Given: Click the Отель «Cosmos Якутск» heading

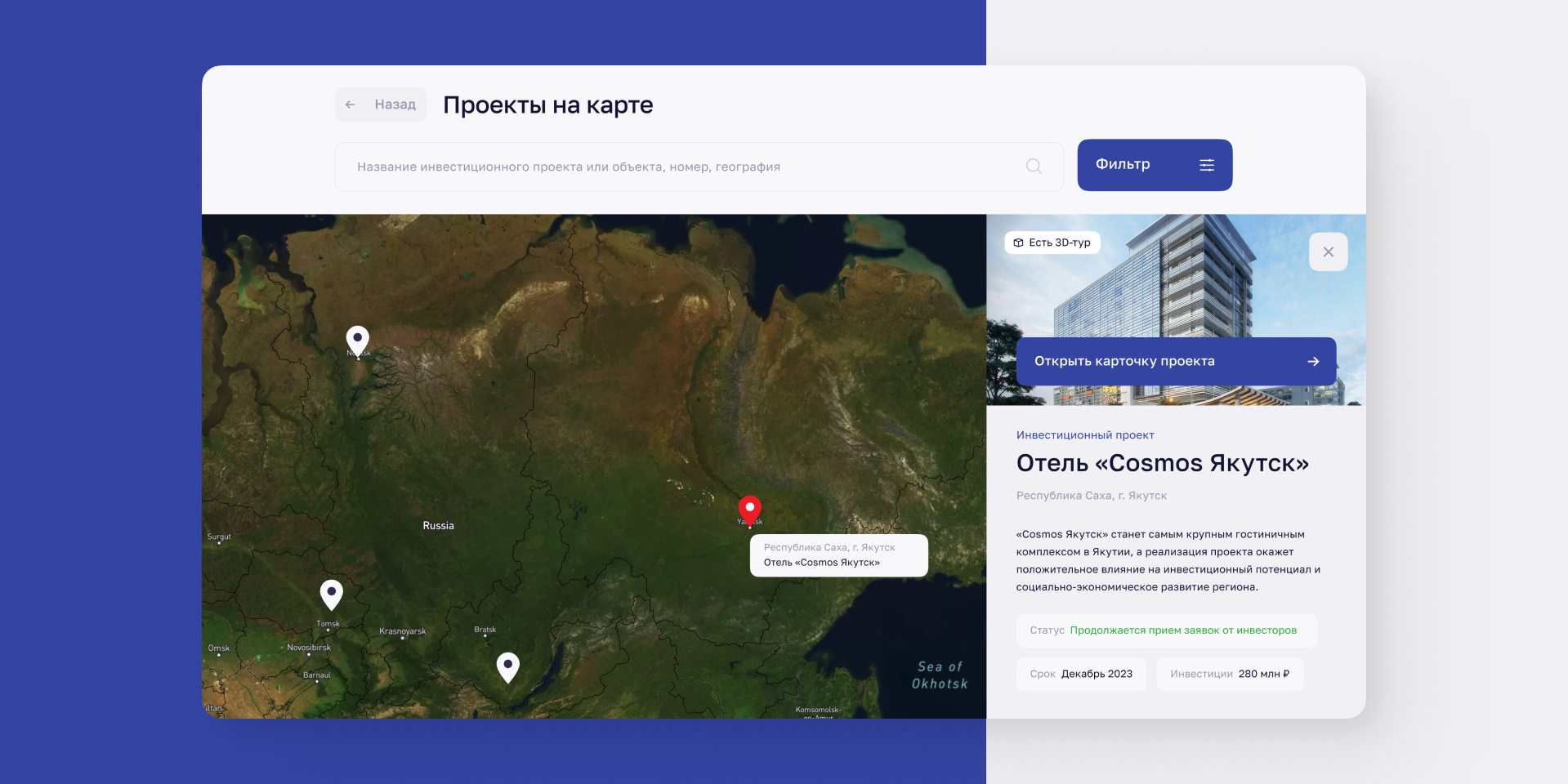Looking at the screenshot, I should coord(1162,463).
